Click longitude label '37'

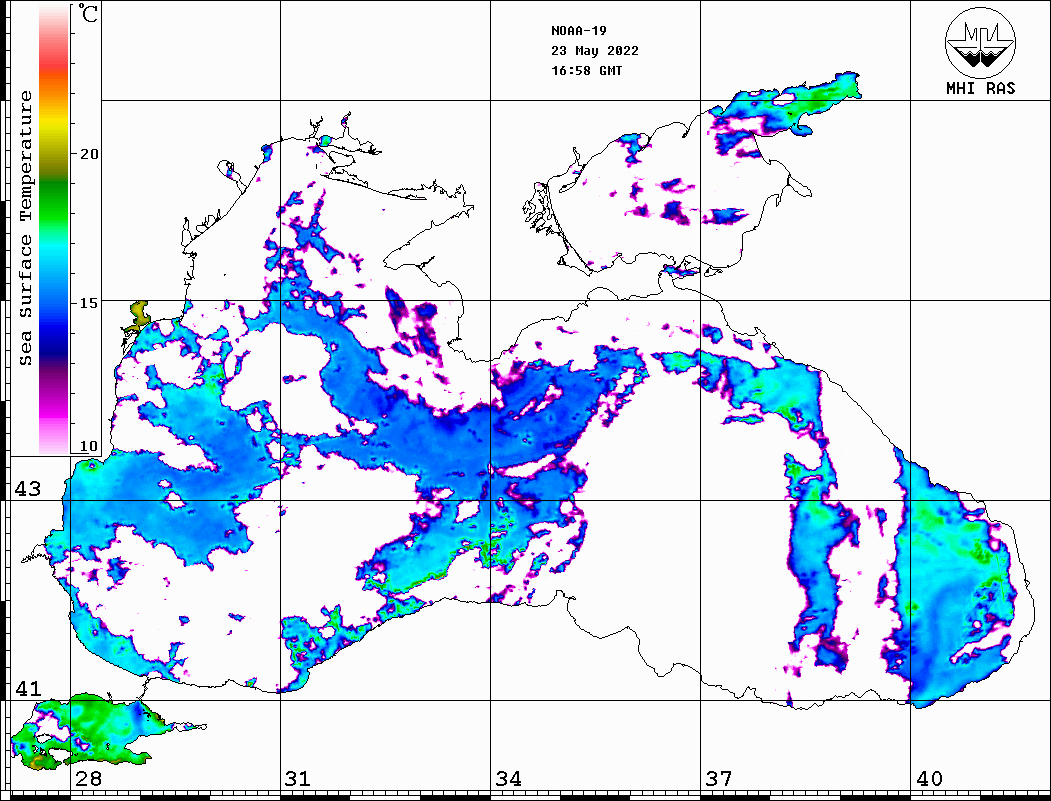[719, 779]
